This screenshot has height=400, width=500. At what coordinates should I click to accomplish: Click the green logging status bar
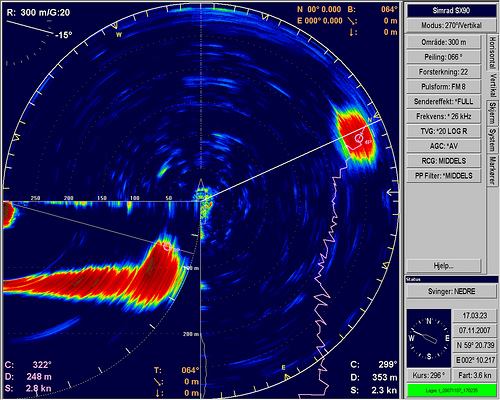[x=451, y=390]
